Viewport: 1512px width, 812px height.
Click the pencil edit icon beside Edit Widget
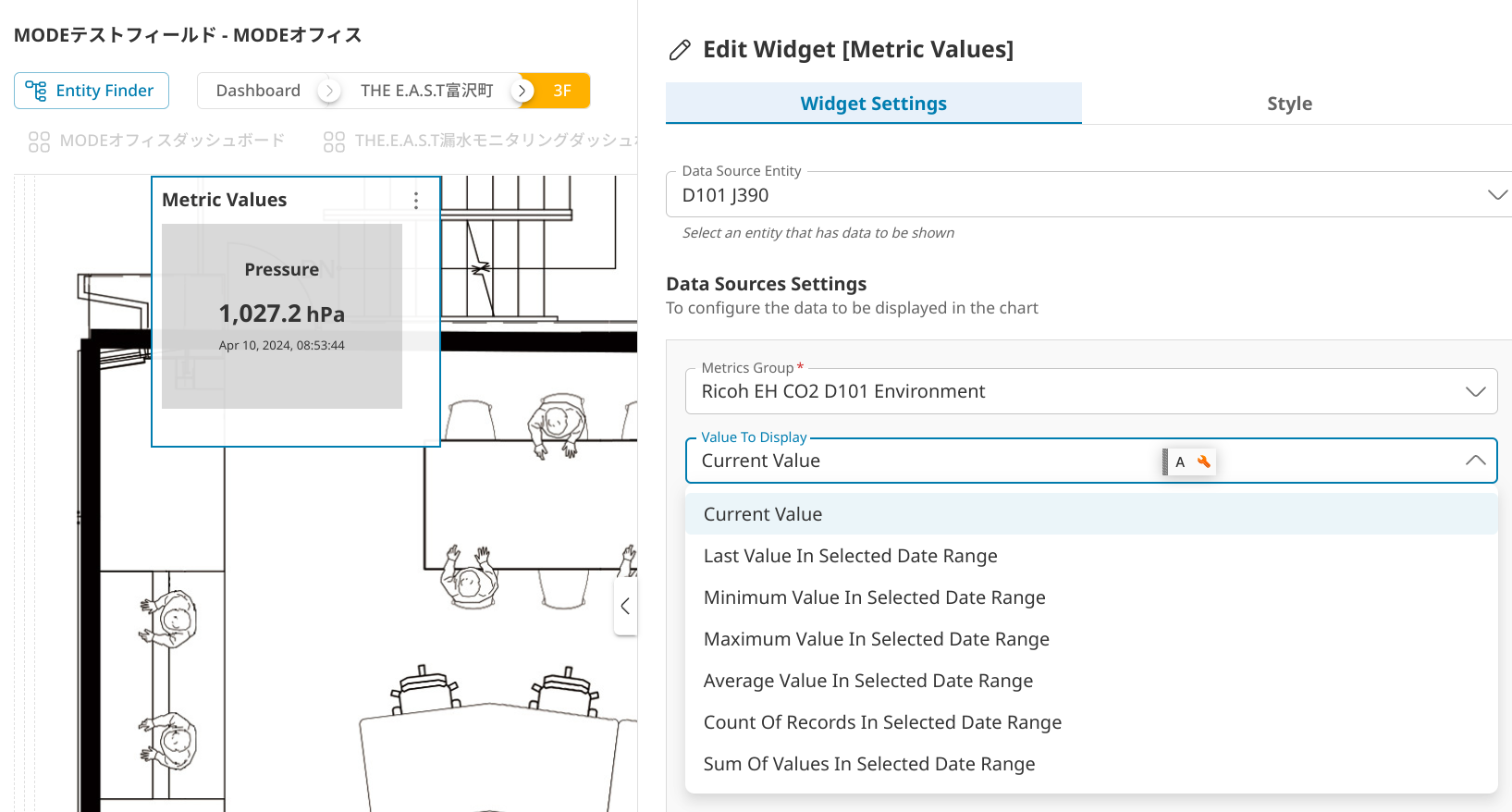tap(680, 50)
